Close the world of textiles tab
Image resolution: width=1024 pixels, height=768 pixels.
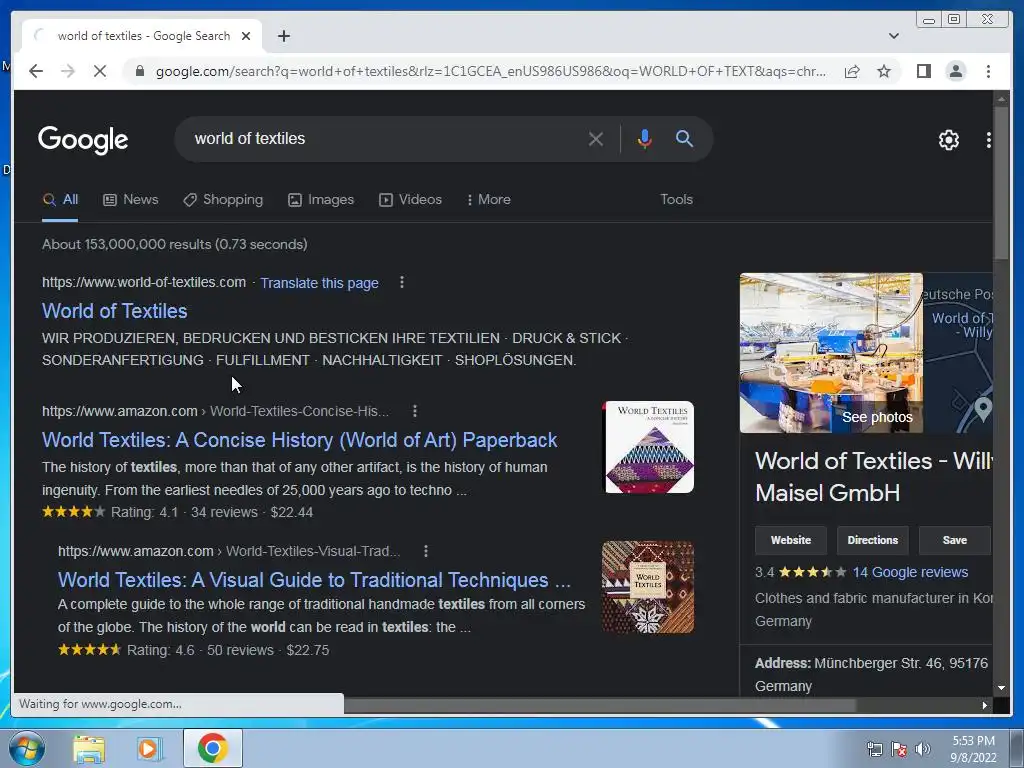(246, 36)
